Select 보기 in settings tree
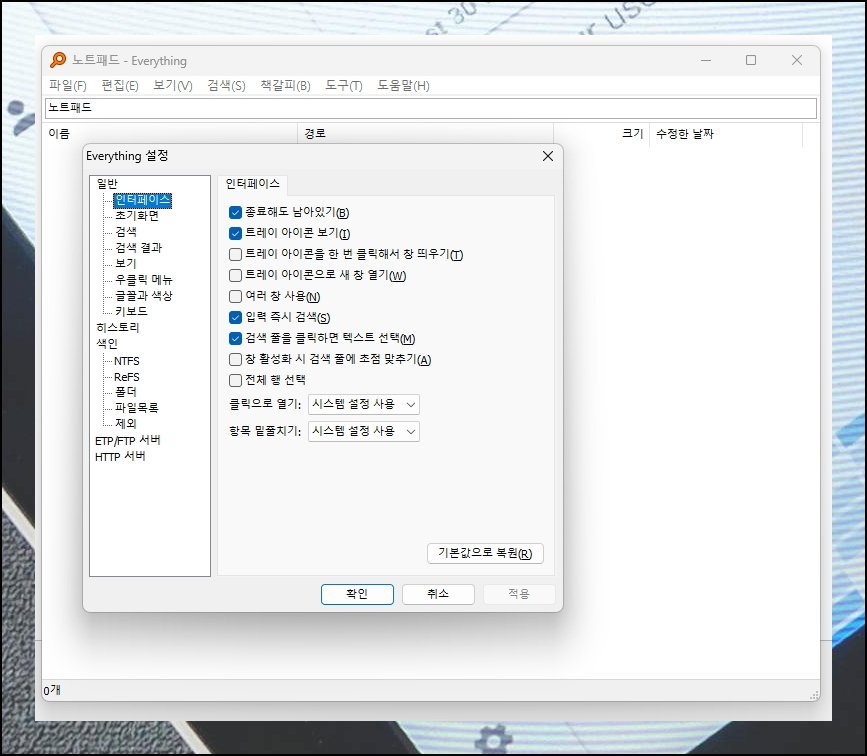 tap(126, 264)
